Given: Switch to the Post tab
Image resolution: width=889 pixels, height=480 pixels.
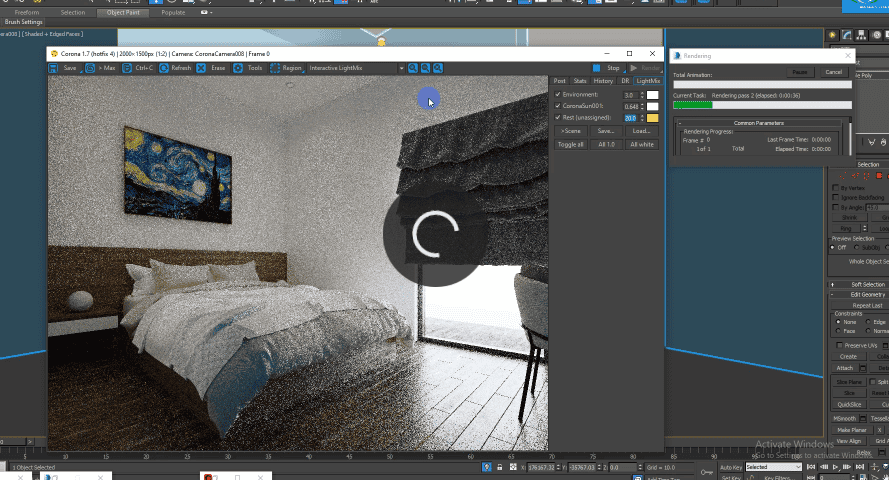Looking at the screenshot, I should click(560, 81).
